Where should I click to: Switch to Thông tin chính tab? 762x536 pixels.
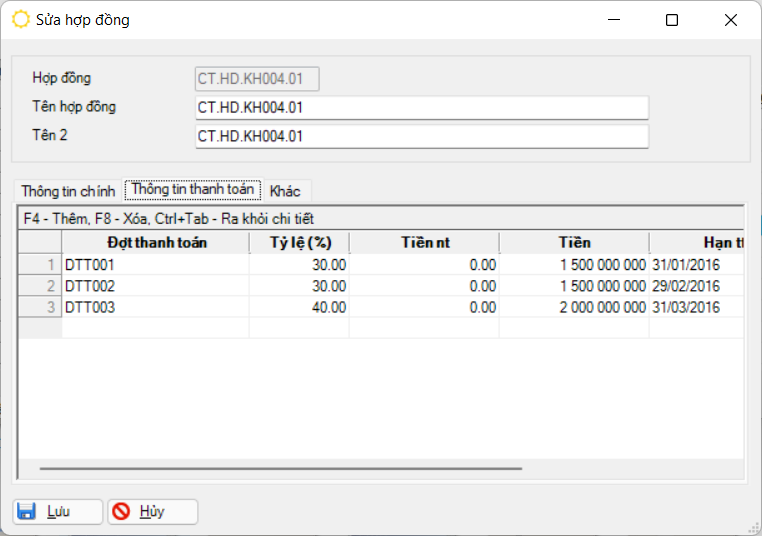click(x=68, y=191)
